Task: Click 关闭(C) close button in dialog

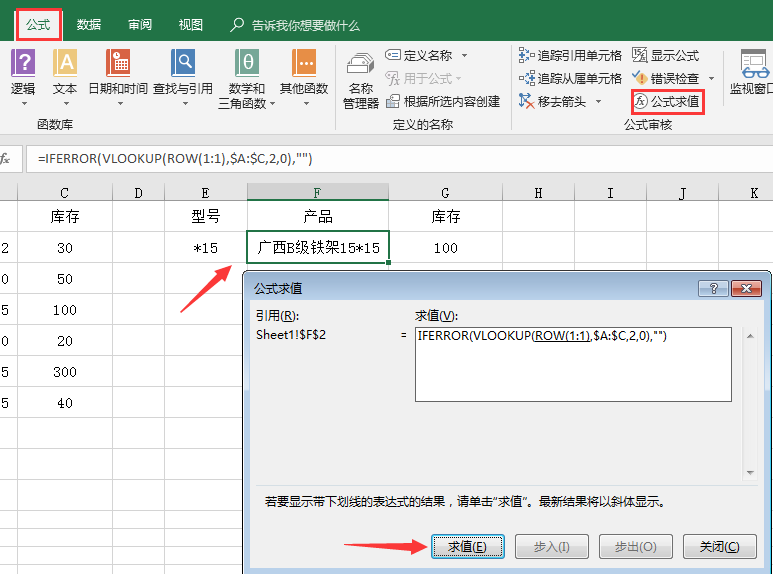Action: click(719, 546)
